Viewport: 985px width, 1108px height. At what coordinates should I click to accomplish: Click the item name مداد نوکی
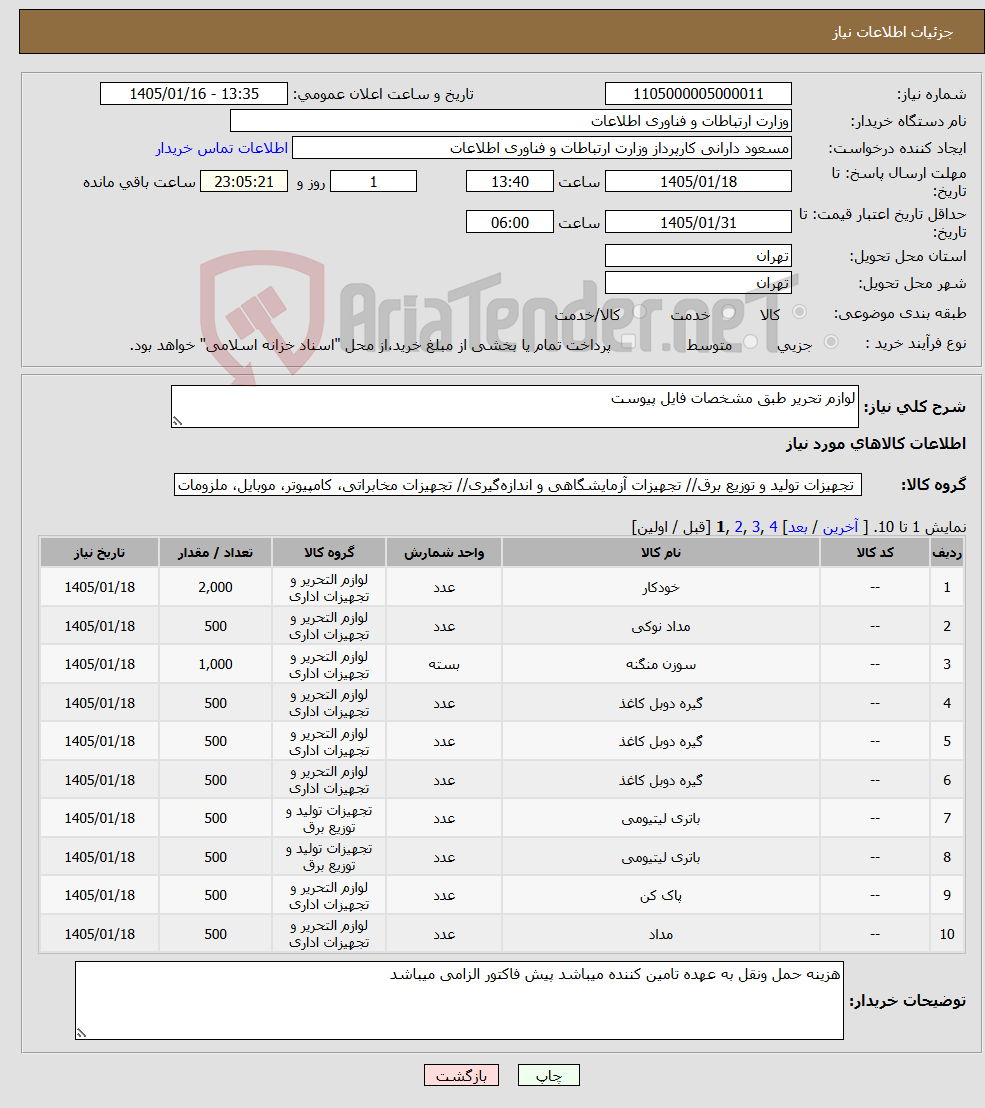click(661, 626)
